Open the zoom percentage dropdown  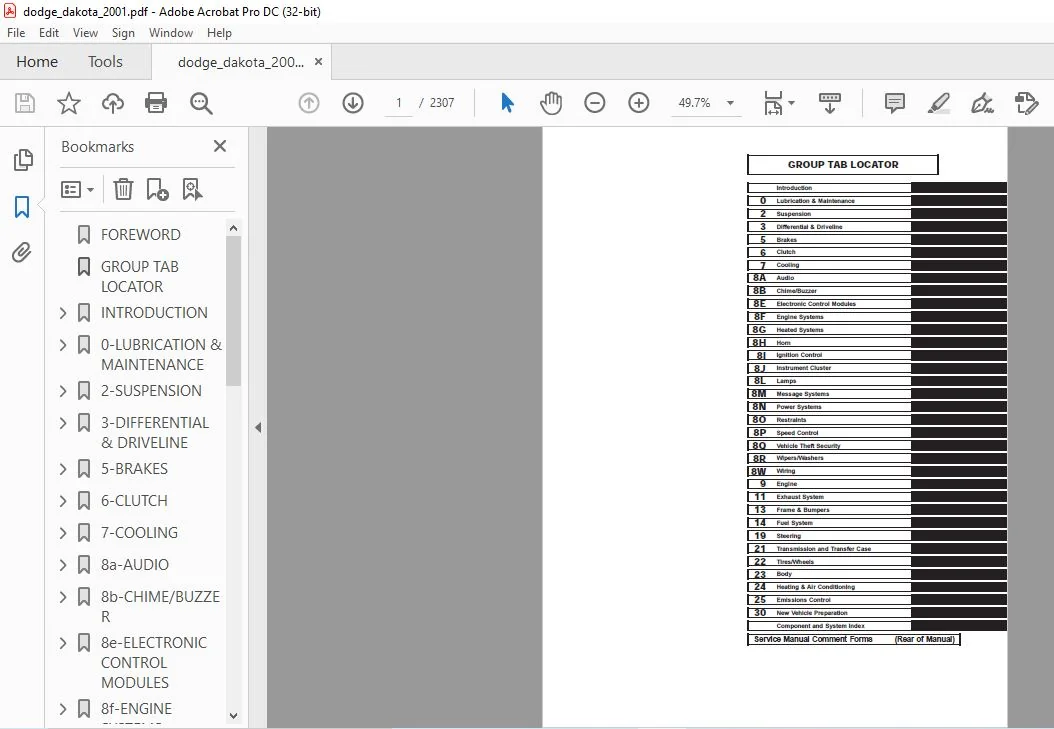point(730,103)
